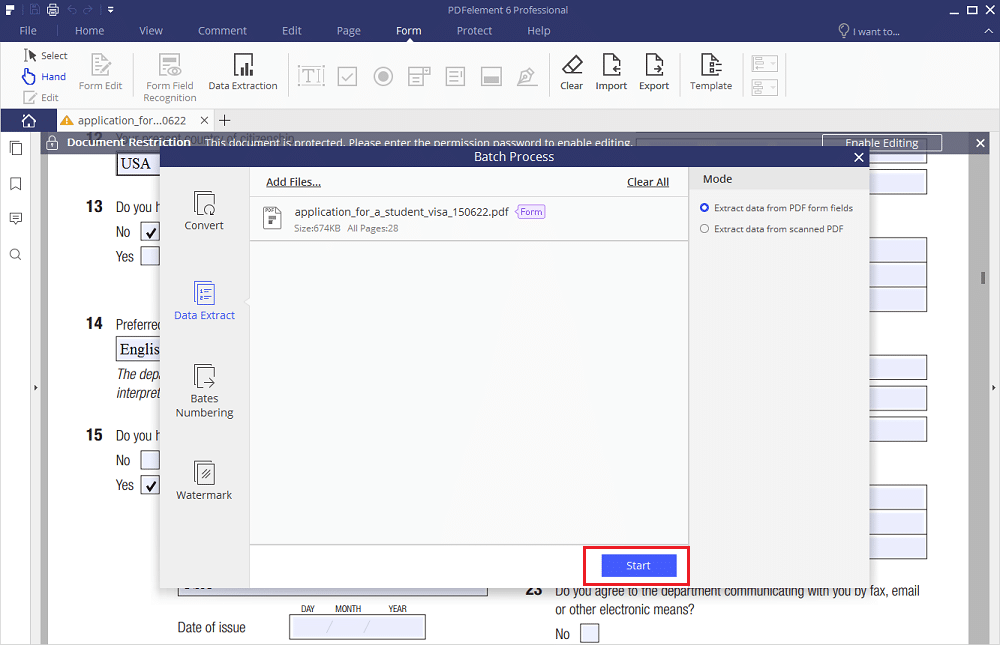
Task: Click the Date of issue field
Action: pos(357,627)
